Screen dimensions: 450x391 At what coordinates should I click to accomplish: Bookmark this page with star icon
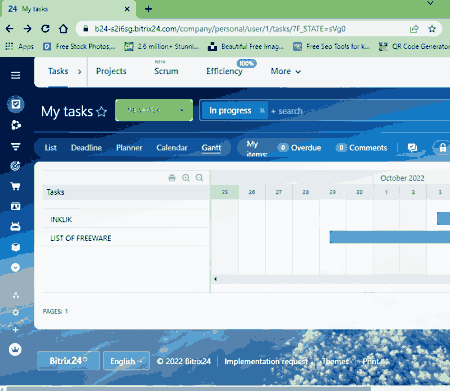[432, 29]
